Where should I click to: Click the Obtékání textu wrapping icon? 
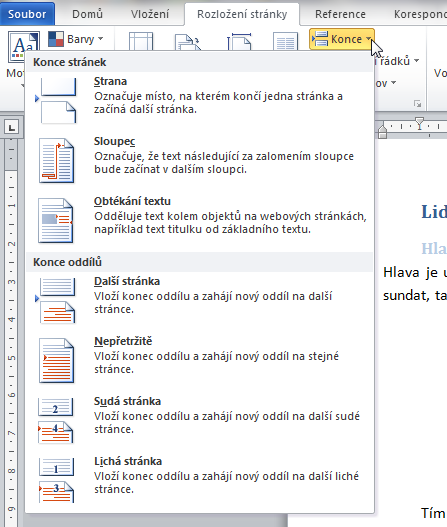point(56,220)
